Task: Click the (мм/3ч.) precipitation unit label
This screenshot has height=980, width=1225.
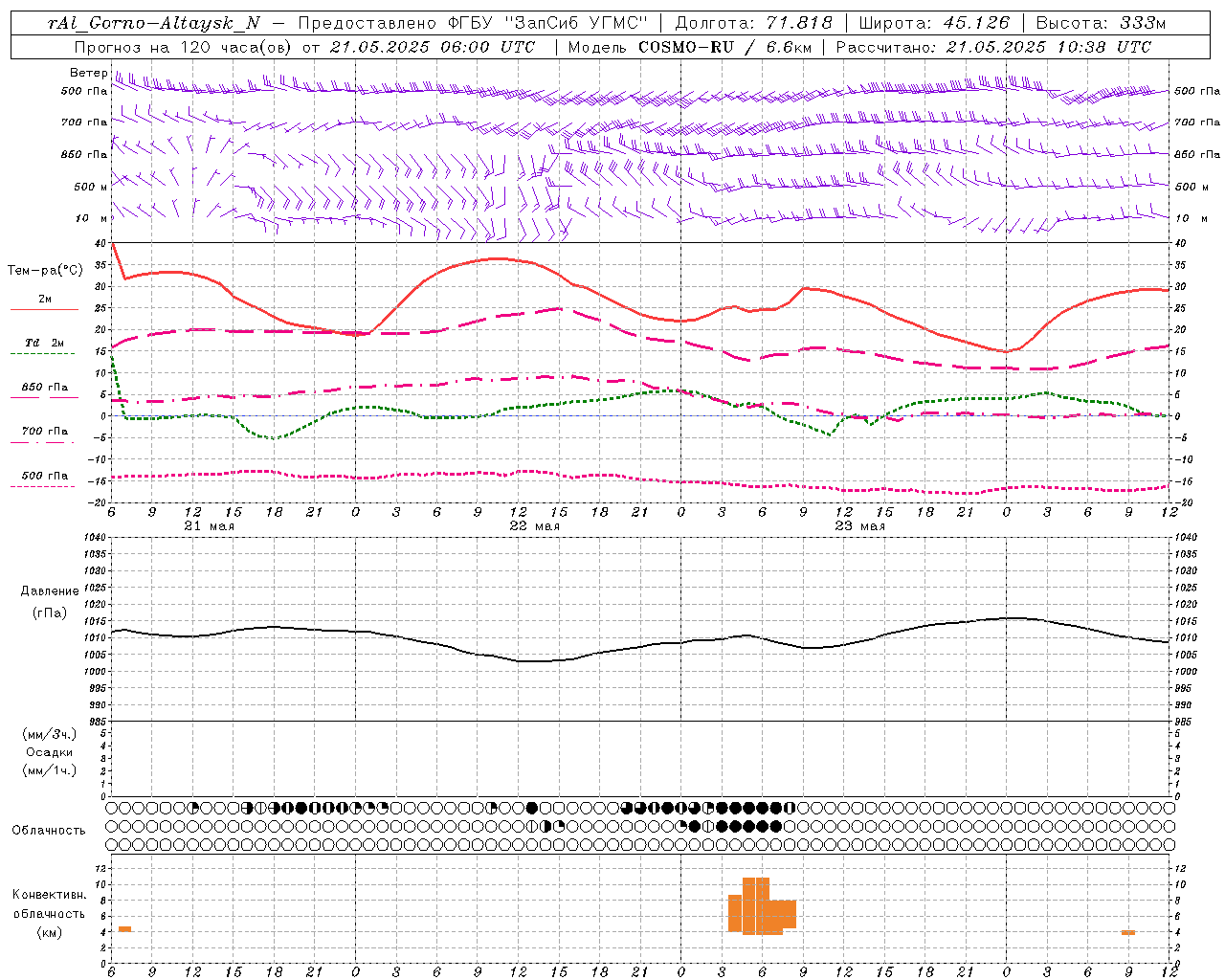Action: (x=50, y=734)
